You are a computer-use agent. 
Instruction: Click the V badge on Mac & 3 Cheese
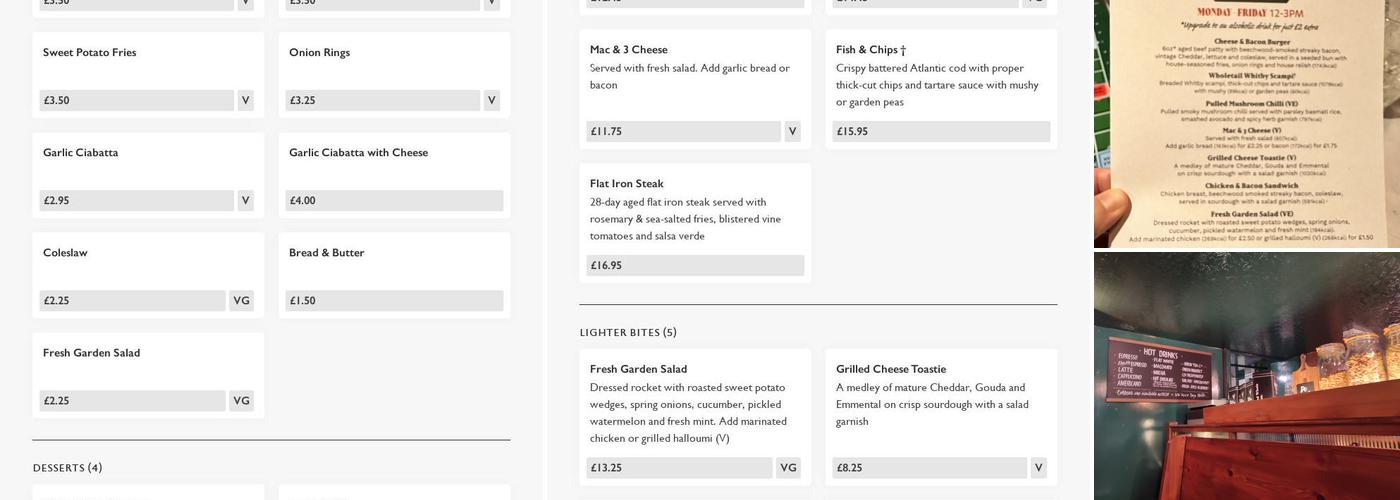coord(792,131)
